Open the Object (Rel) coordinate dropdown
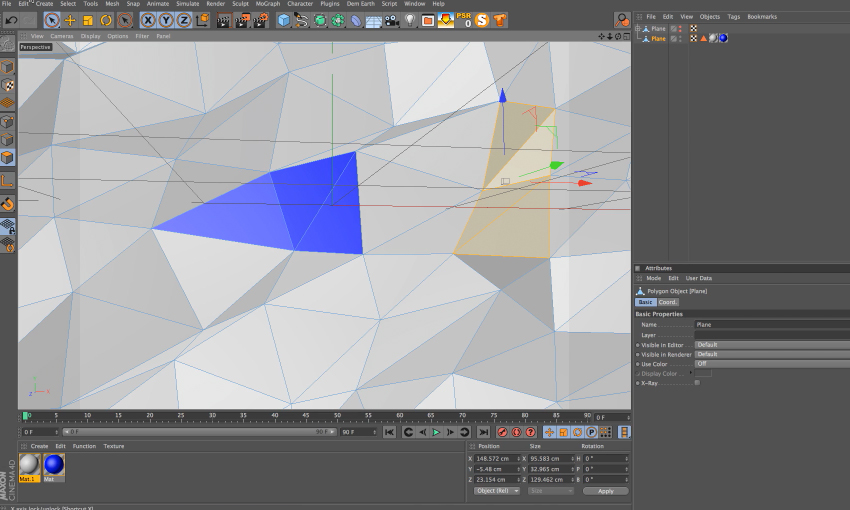This screenshot has width=850, height=510. pyautogui.click(x=496, y=491)
